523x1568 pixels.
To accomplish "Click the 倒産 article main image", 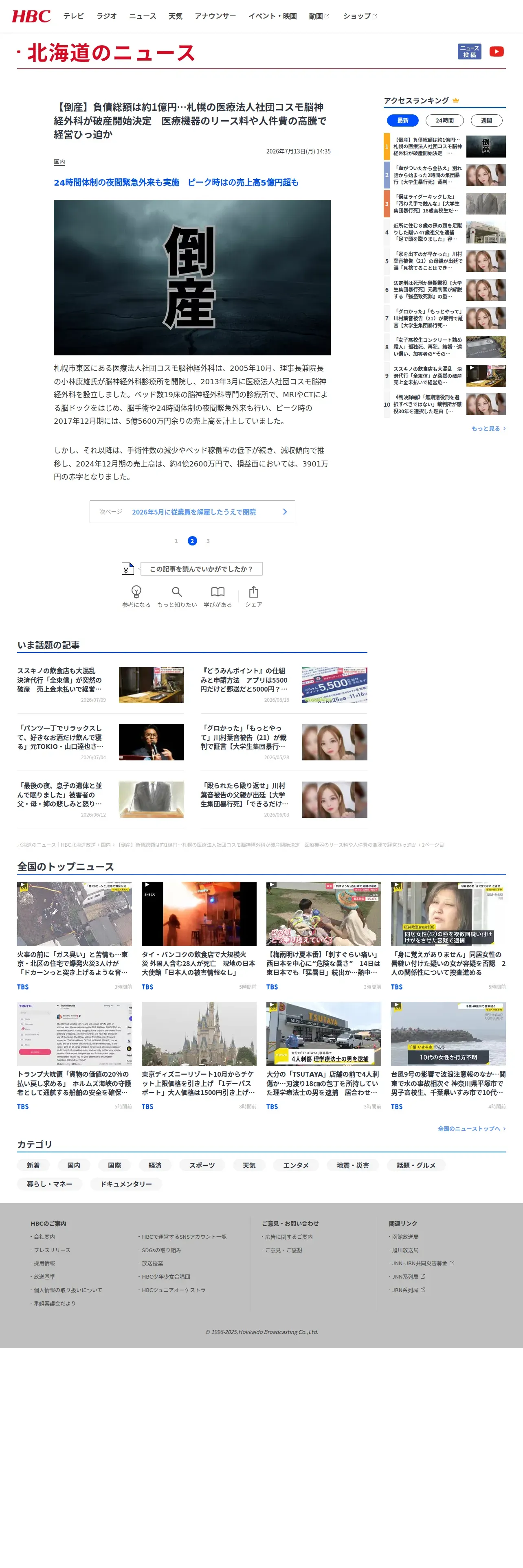I will (x=192, y=278).
